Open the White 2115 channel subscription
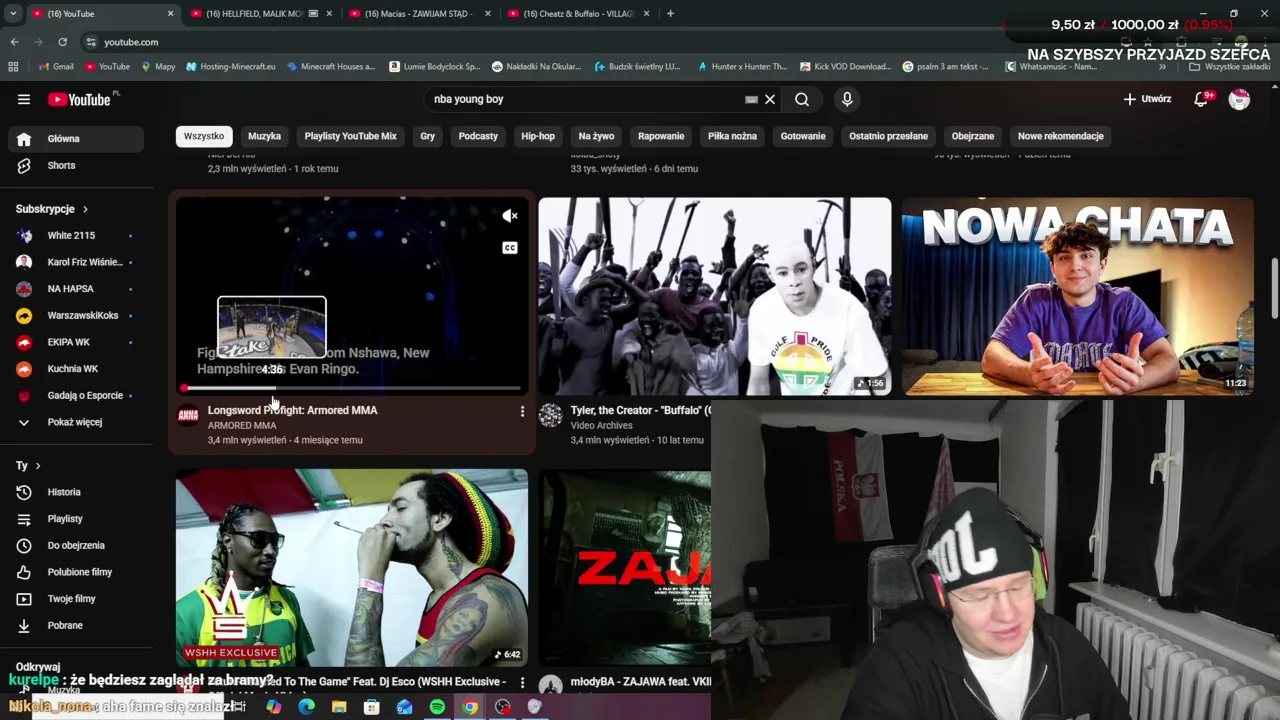Viewport: 1280px width, 720px height. point(77,235)
